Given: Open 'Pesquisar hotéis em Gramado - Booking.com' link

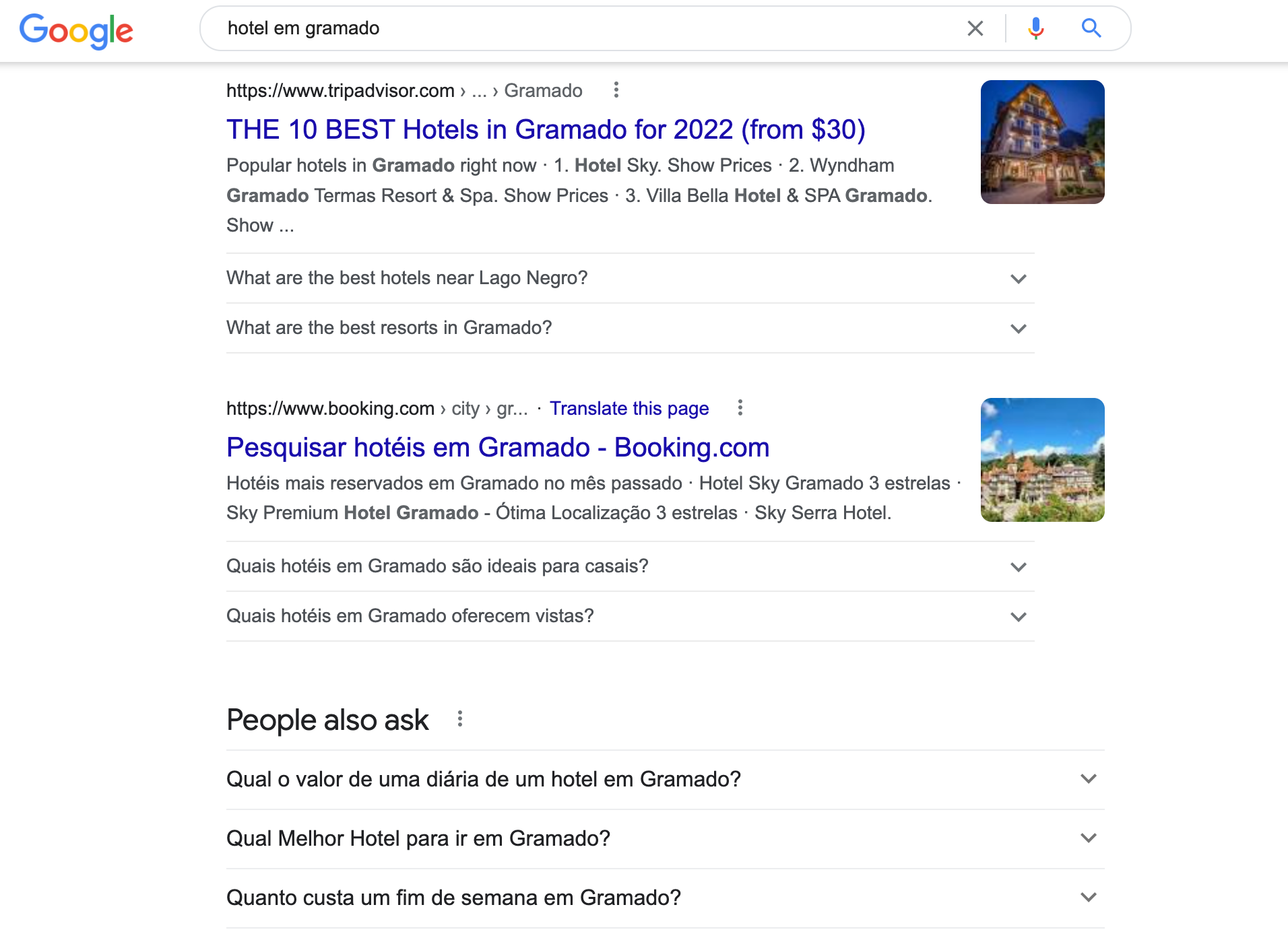Looking at the screenshot, I should (x=498, y=447).
